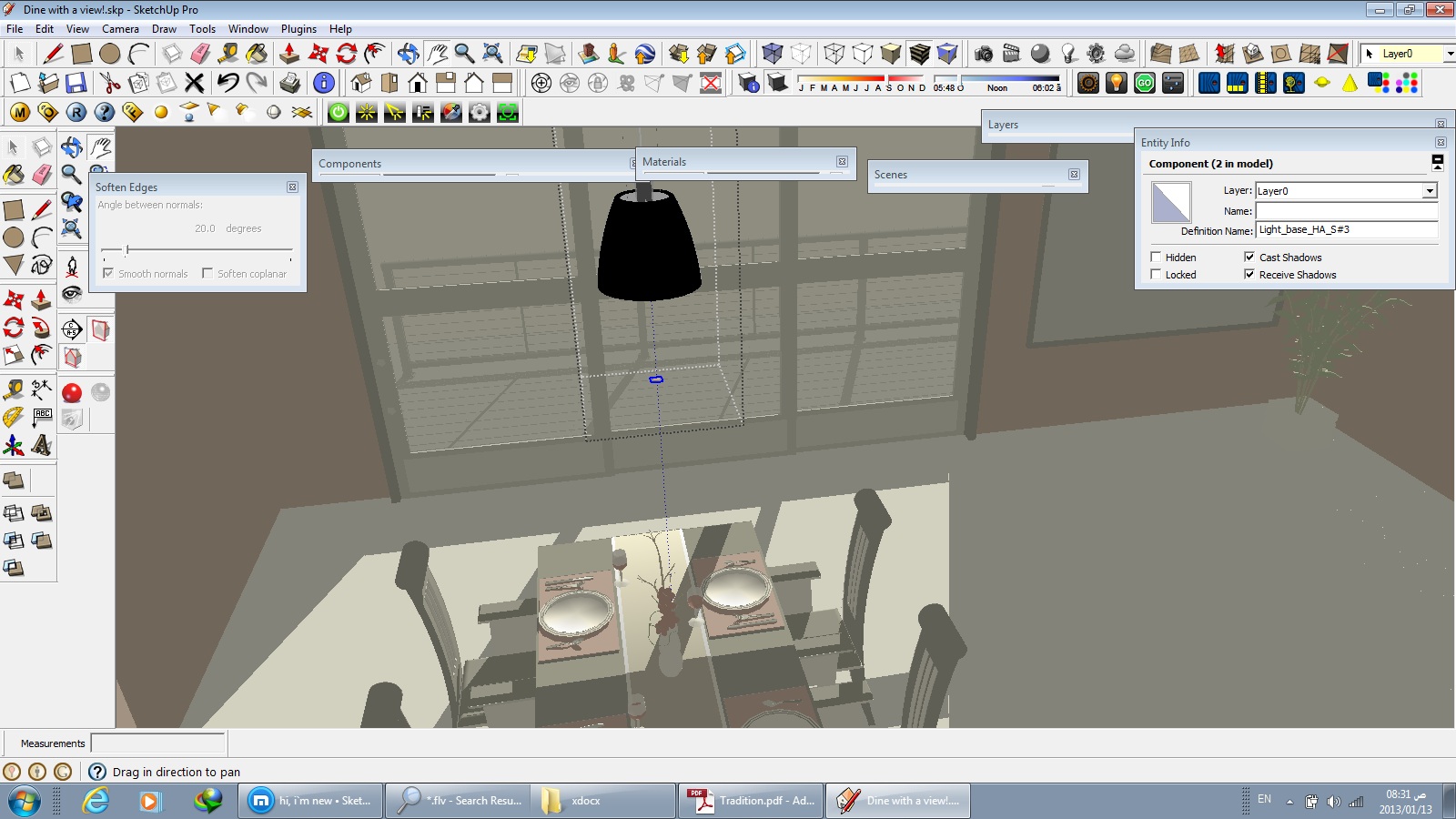Select the Protractor tool in left toolbar
1456x819 pixels.
tap(13, 418)
